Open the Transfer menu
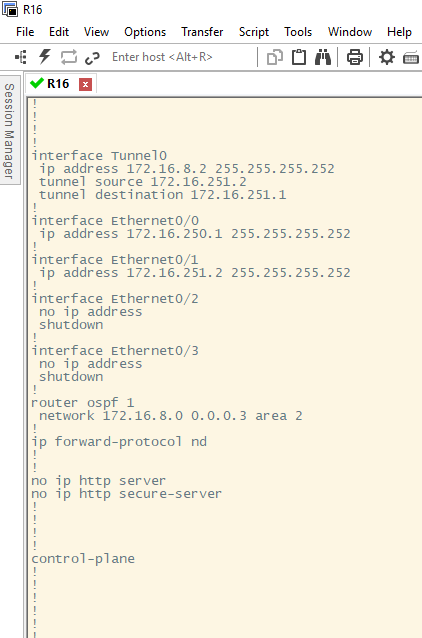The width and height of the screenshot is (422, 638). pyautogui.click(x=202, y=32)
